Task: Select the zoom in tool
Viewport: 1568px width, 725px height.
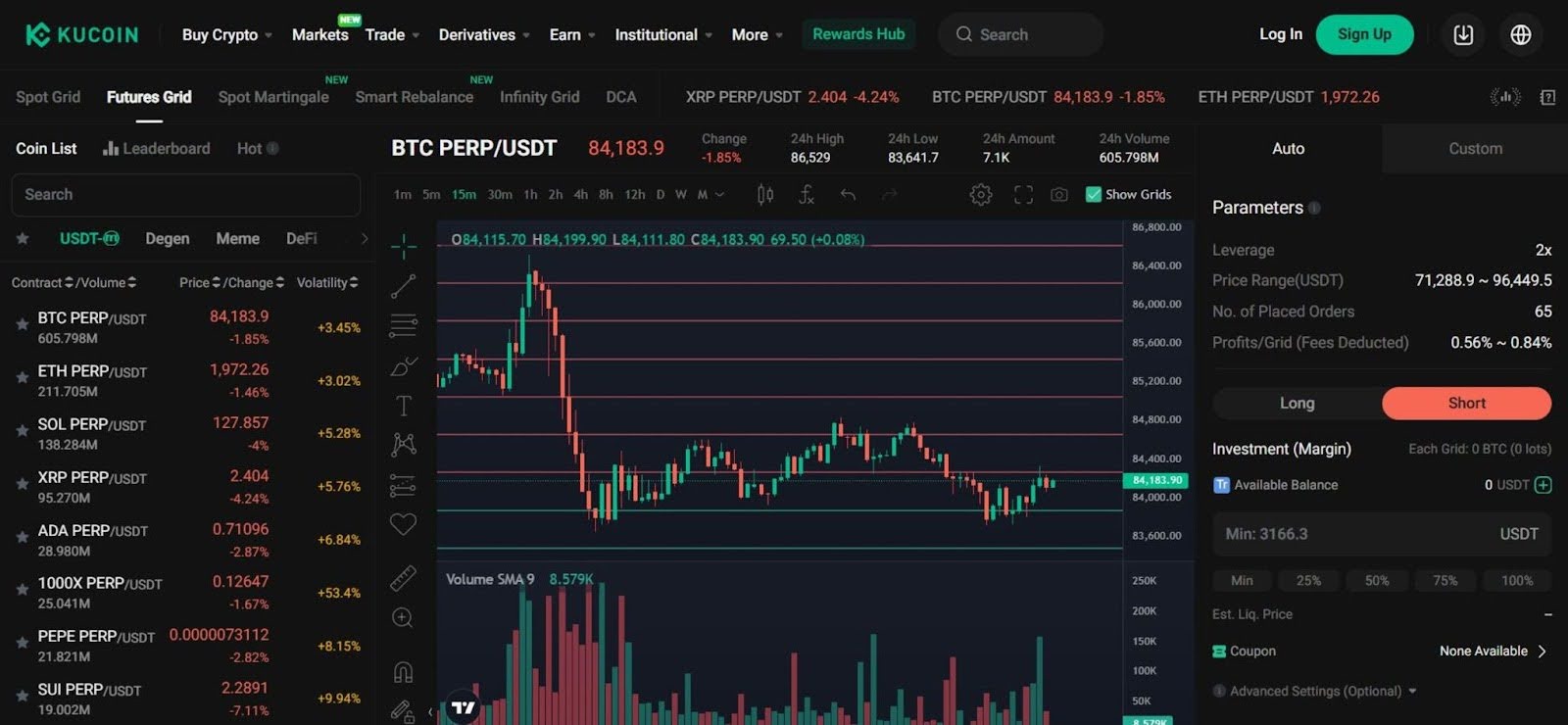Action: tap(403, 618)
